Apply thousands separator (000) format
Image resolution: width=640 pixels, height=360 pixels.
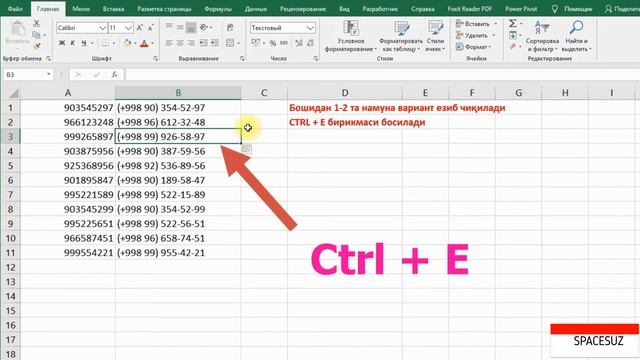tap(284, 43)
